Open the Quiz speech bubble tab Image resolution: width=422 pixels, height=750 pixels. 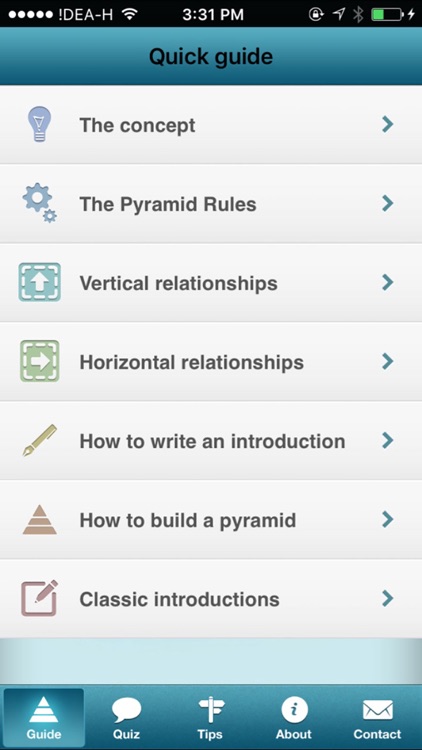click(x=126, y=718)
